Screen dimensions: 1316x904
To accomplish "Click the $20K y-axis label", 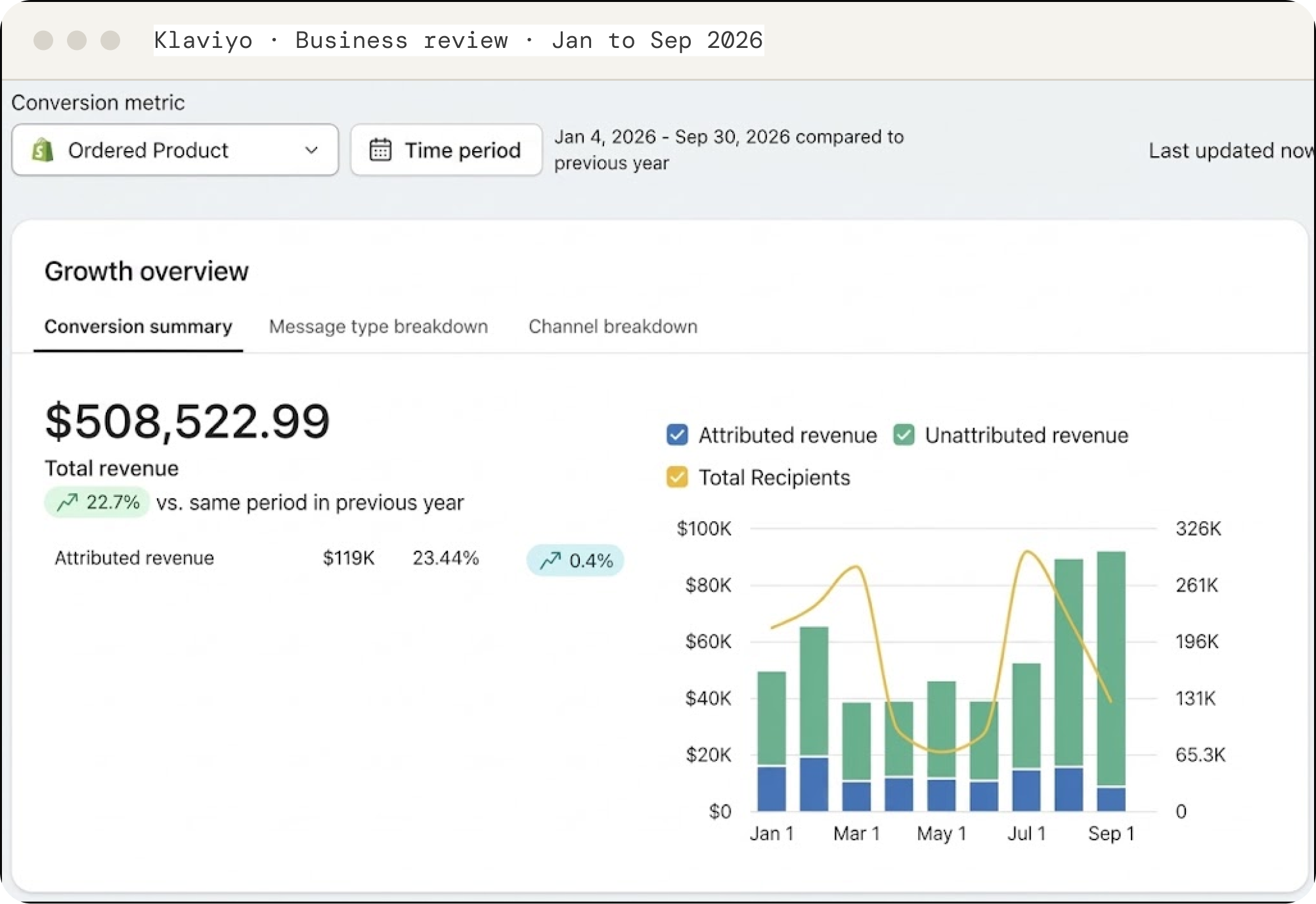I will [x=708, y=755].
